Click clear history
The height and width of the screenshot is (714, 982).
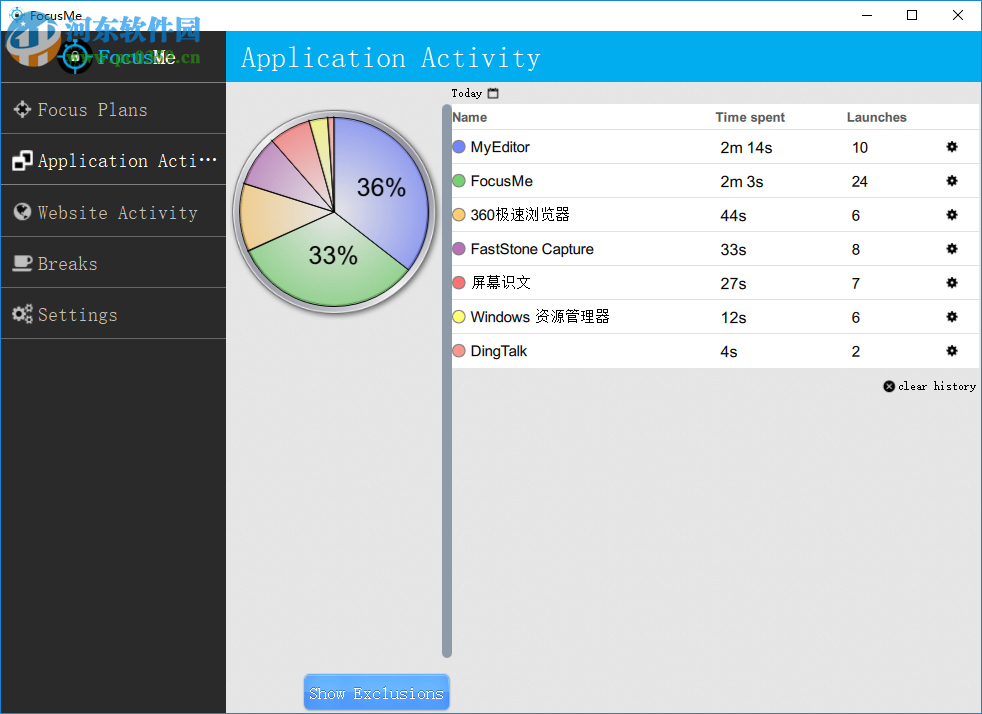pos(930,386)
